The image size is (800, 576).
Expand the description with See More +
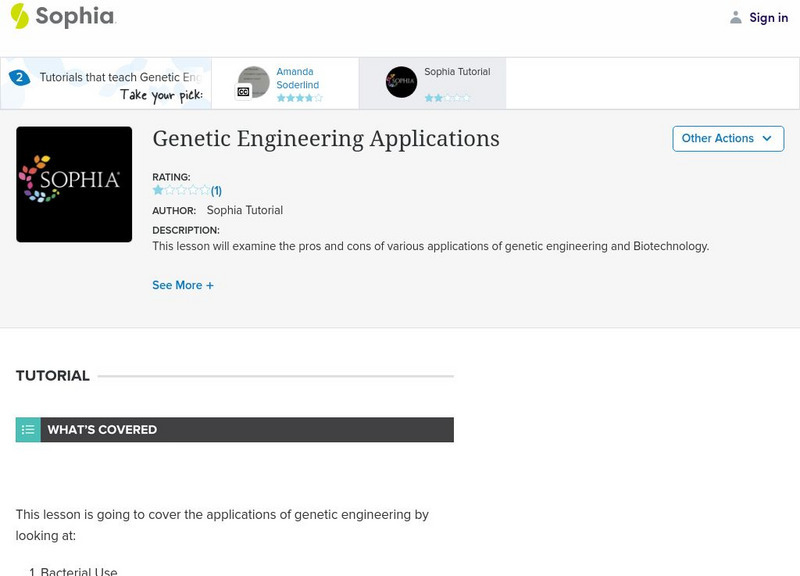pyautogui.click(x=183, y=285)
